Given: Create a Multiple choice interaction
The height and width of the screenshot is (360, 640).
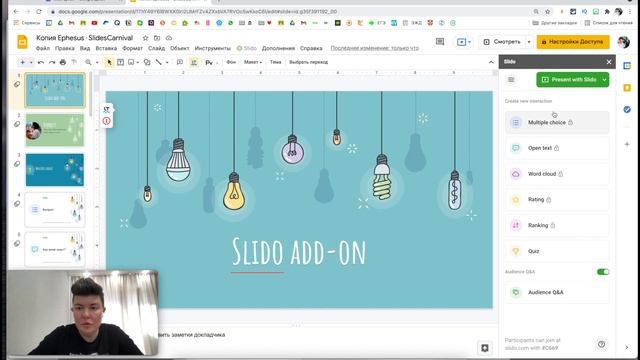Looking at the screenshot, I should pyautogui.click(x=557, y=122).
